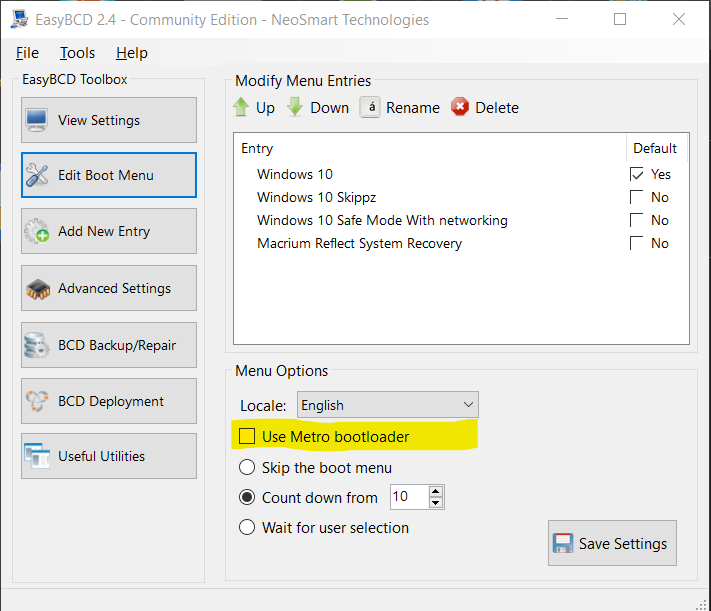This screenshot has width=711, height=611.
Task: Open the File menu
Action: tap(27, 53)
